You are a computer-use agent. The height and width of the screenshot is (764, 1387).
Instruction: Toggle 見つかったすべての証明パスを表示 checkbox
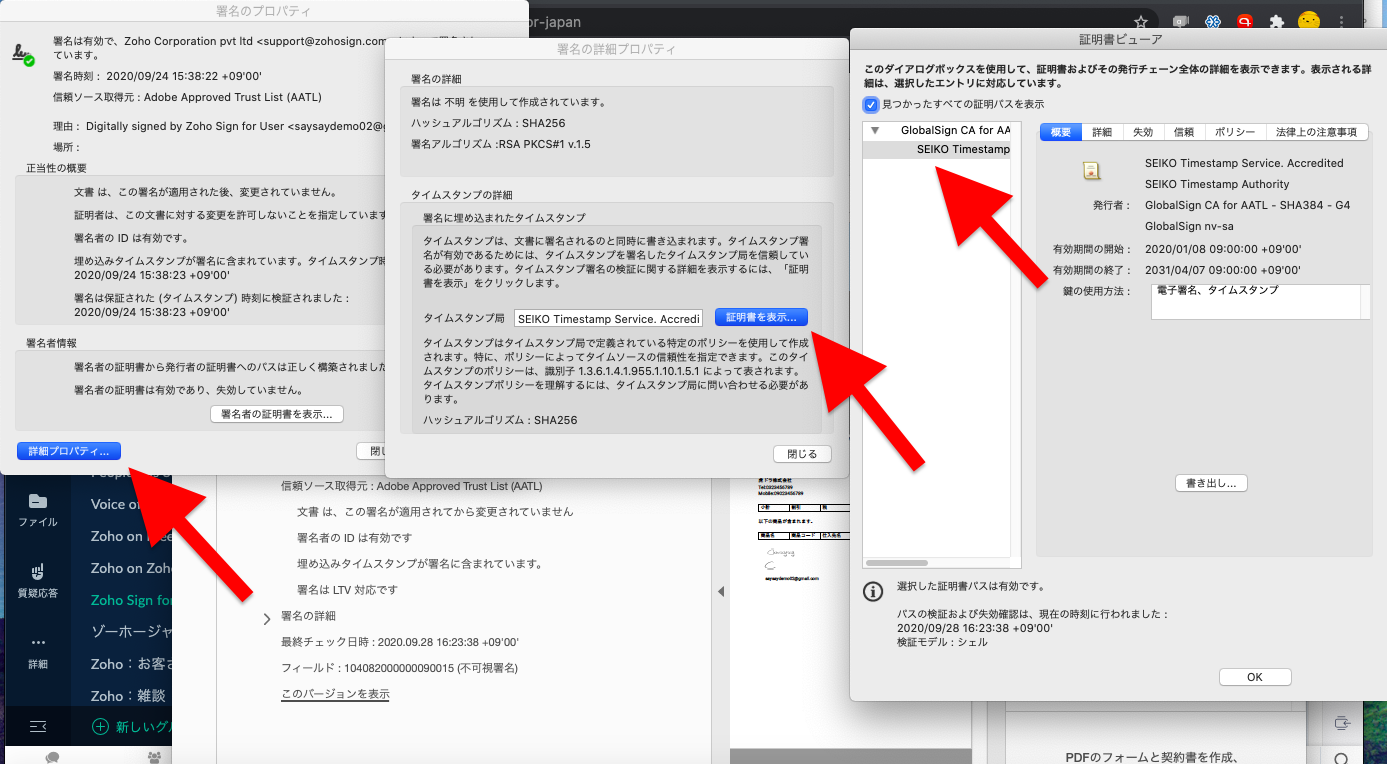pyautogui.click(x=871, y=104)
